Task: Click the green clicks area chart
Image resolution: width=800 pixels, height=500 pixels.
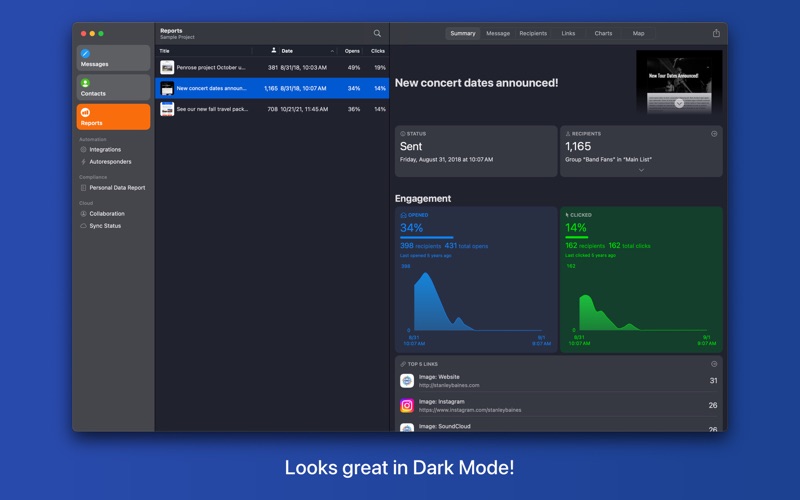Action: tap(643, 312)
